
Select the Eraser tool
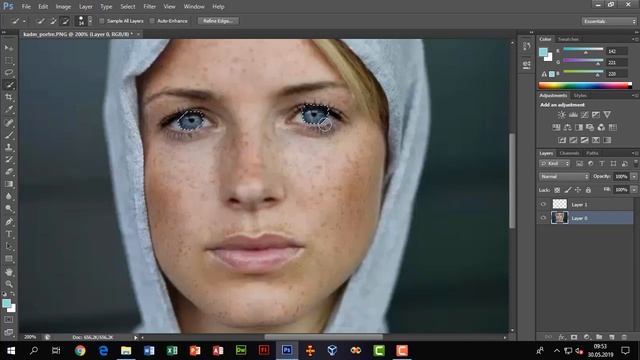pos(9,171)
